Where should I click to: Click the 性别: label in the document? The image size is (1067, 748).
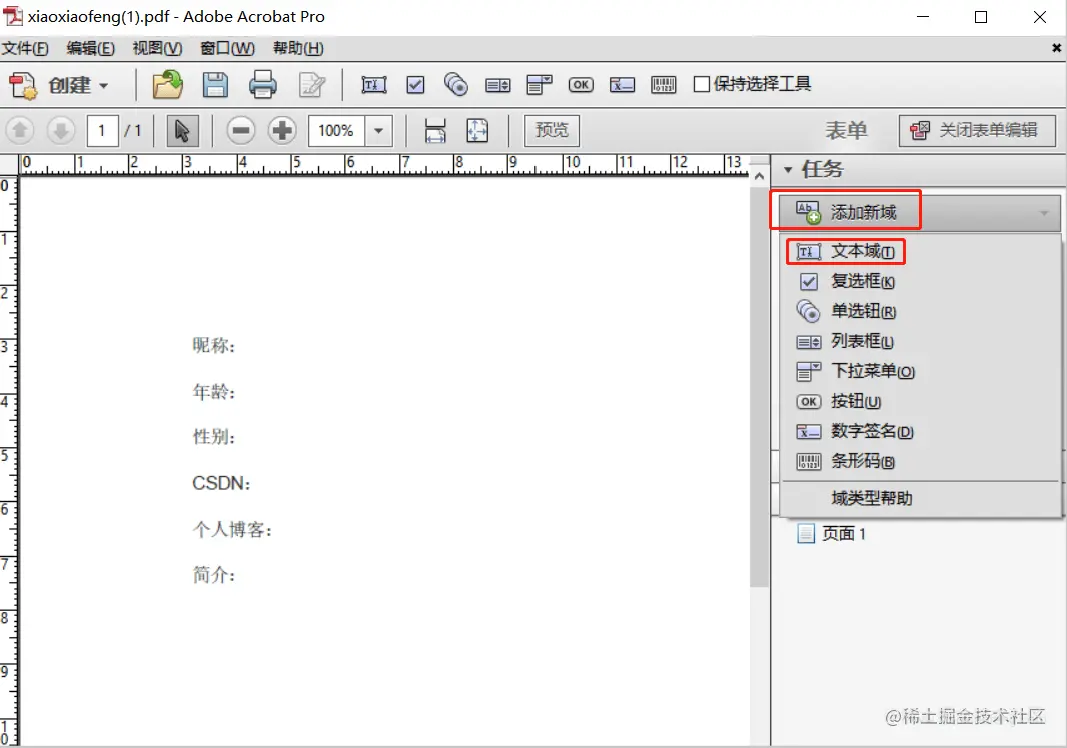tap(214, 437)
